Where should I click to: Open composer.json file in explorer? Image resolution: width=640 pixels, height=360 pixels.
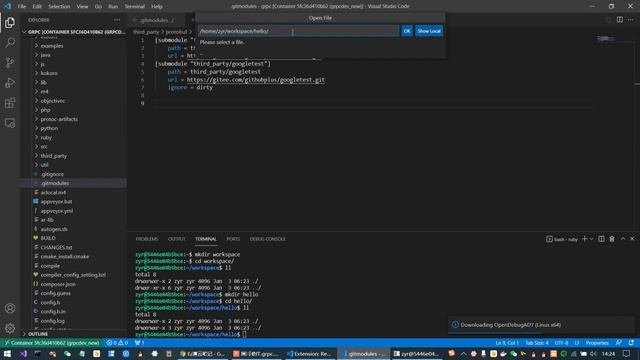coord(58,284)
